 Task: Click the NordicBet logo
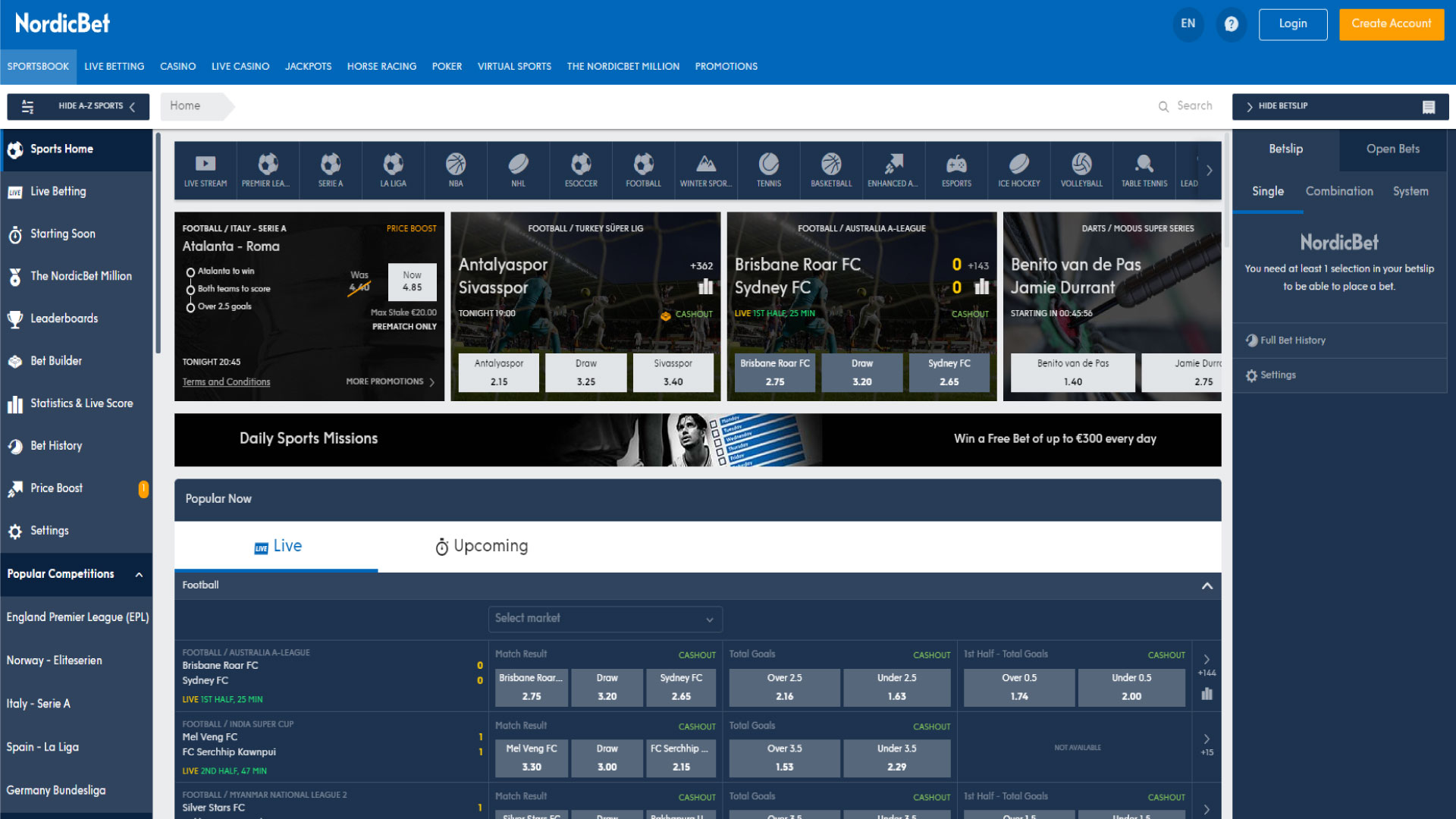(x=62, y=24)
